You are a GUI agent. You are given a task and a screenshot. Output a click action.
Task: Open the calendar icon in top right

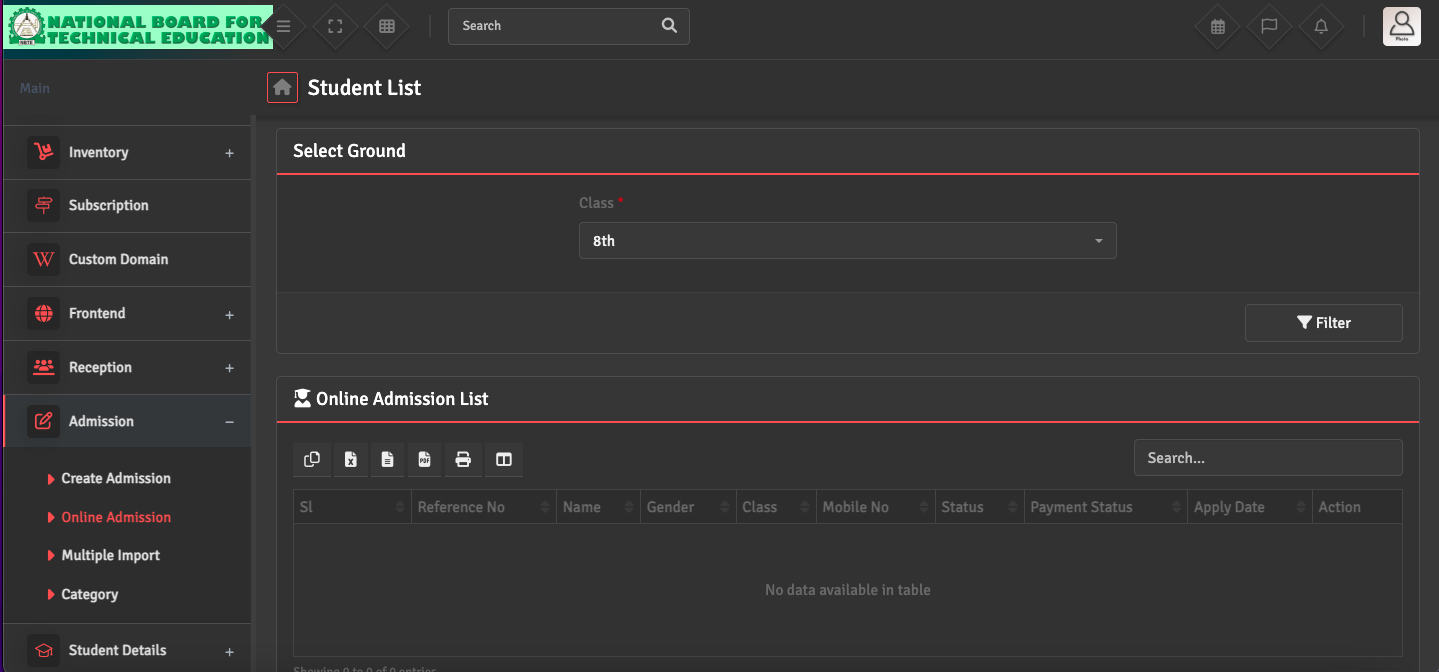[x=1217, y=27]
